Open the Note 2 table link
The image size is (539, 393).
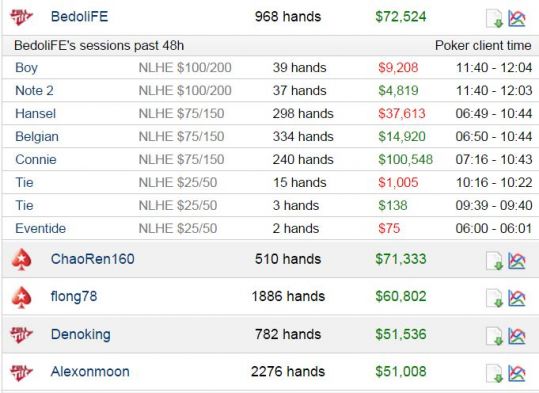point(34,91)
